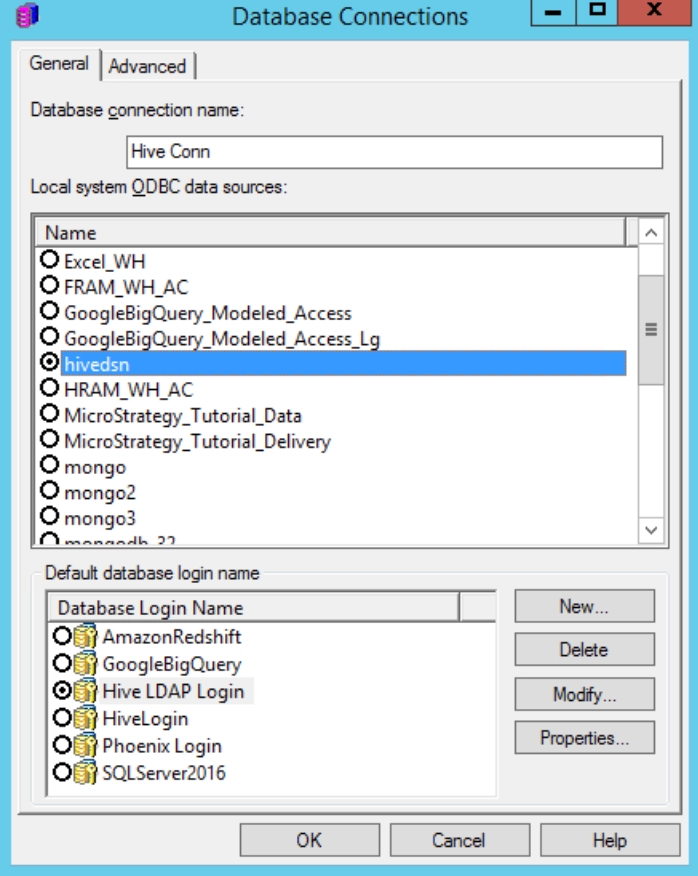Screen dimensions: 698x876
Task: Click the Phoenix Login text
Action: 162,746
